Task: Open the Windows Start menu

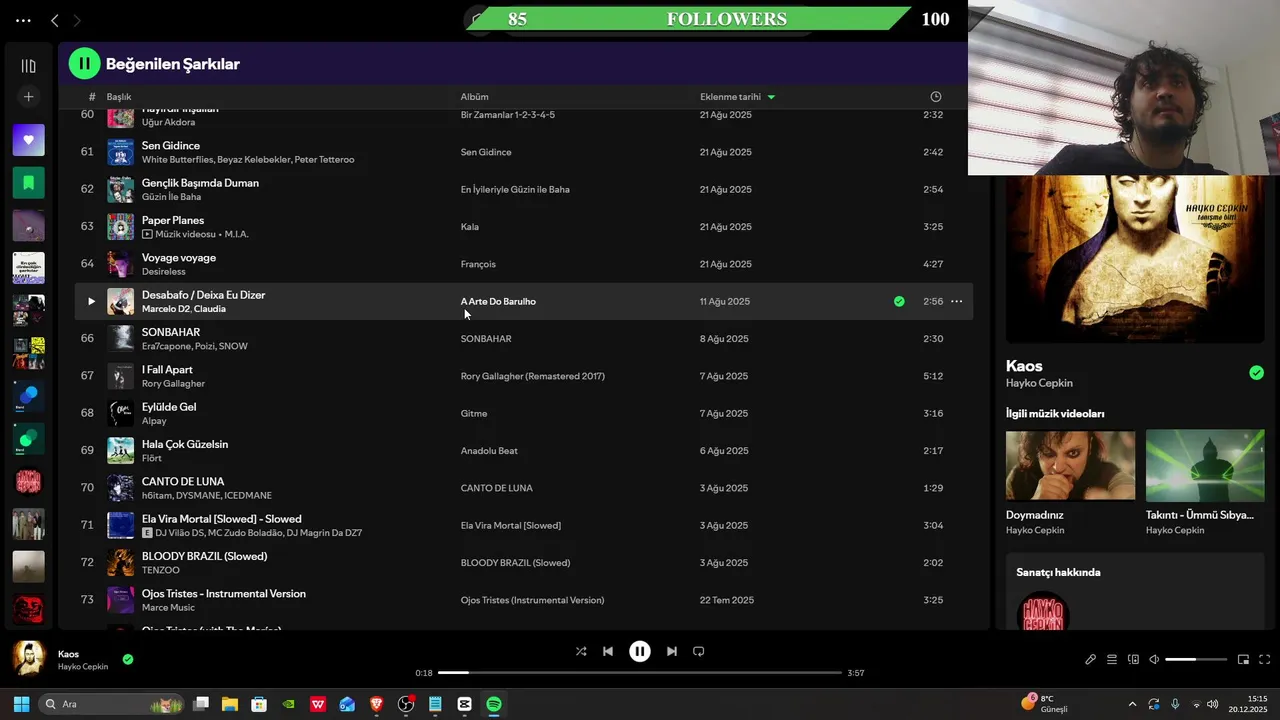Action: 21,704
